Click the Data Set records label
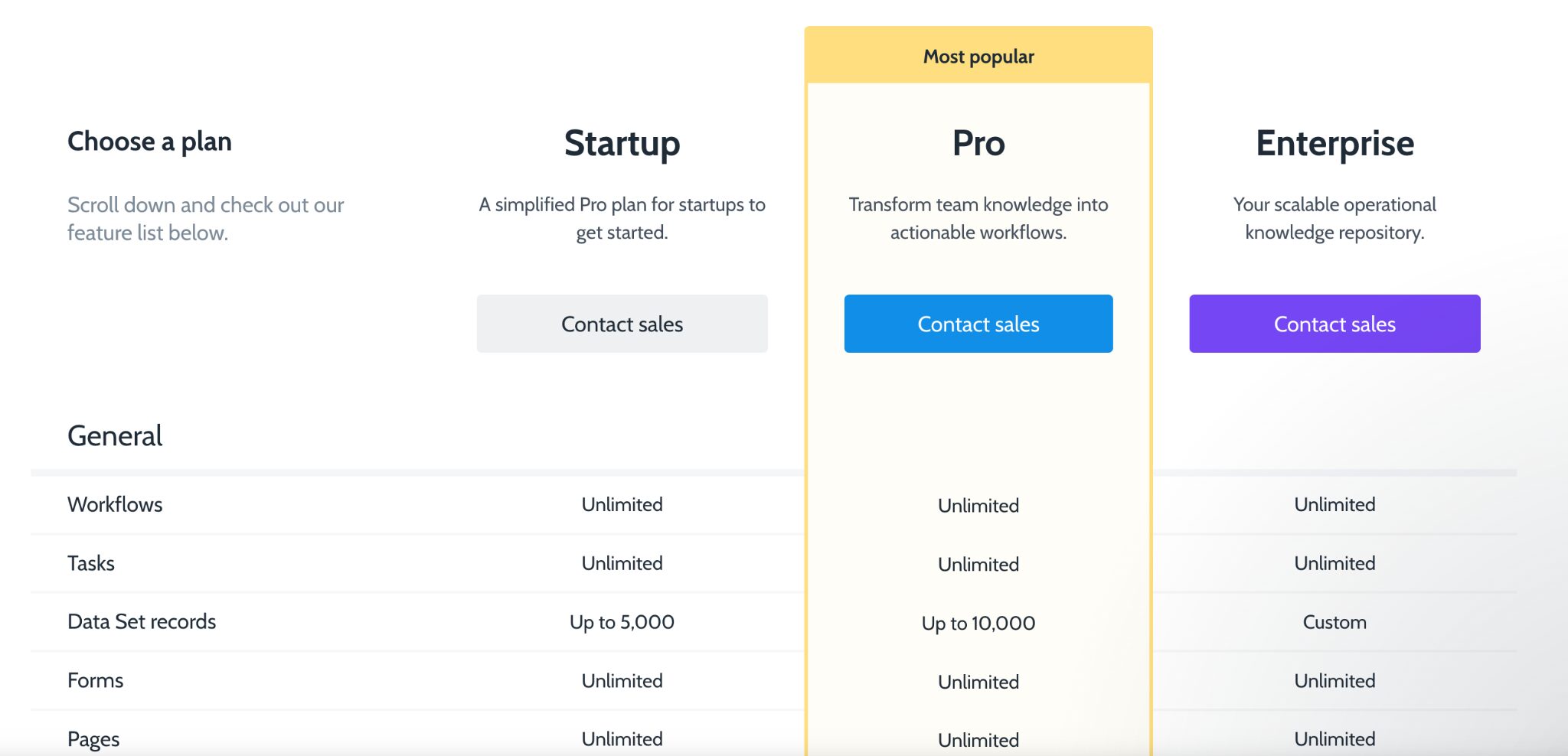 [142, 621]
